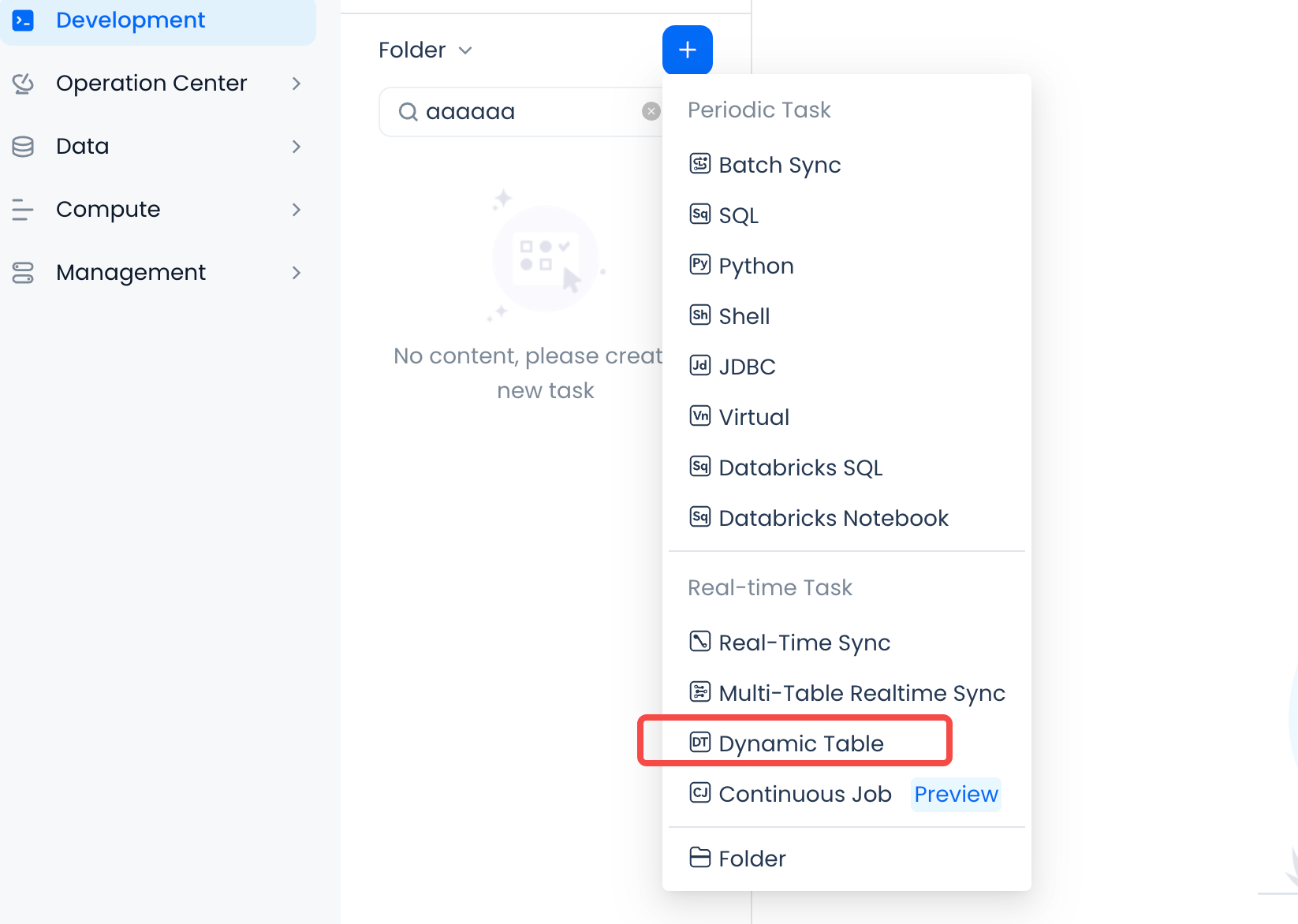Click the Shell task type icon
The height and width of the screenshot is (924, 1298).
[x=700, y=315]
